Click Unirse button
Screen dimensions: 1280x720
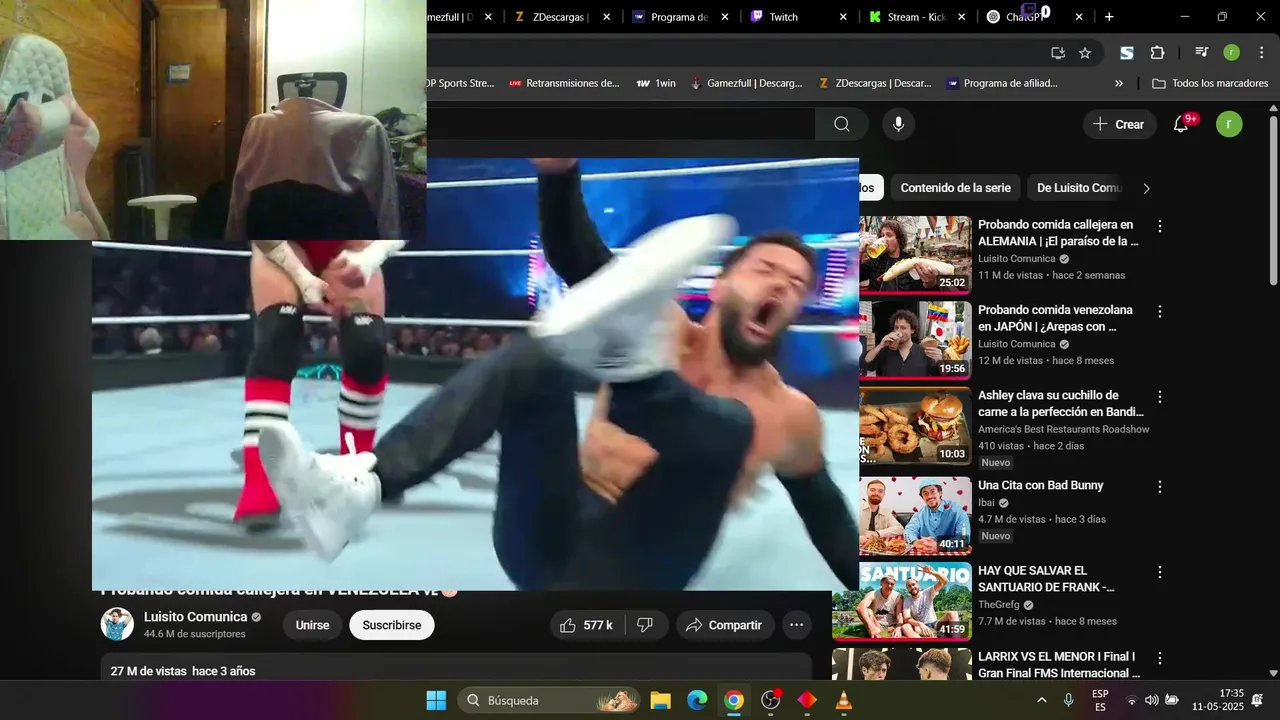[x=312, y=625]
